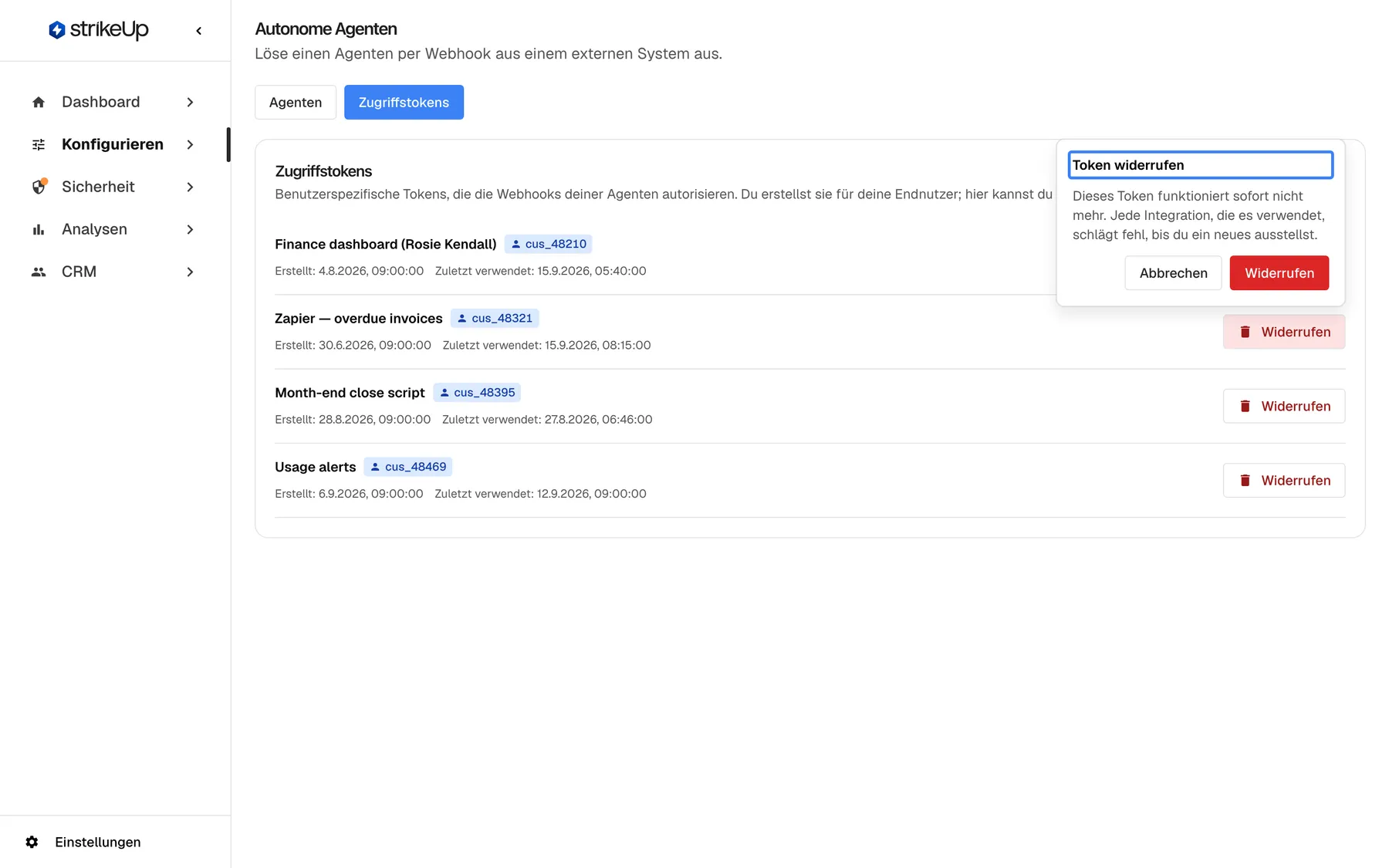Click trash icon in Usage alerts row

(x=1245, y=480)
